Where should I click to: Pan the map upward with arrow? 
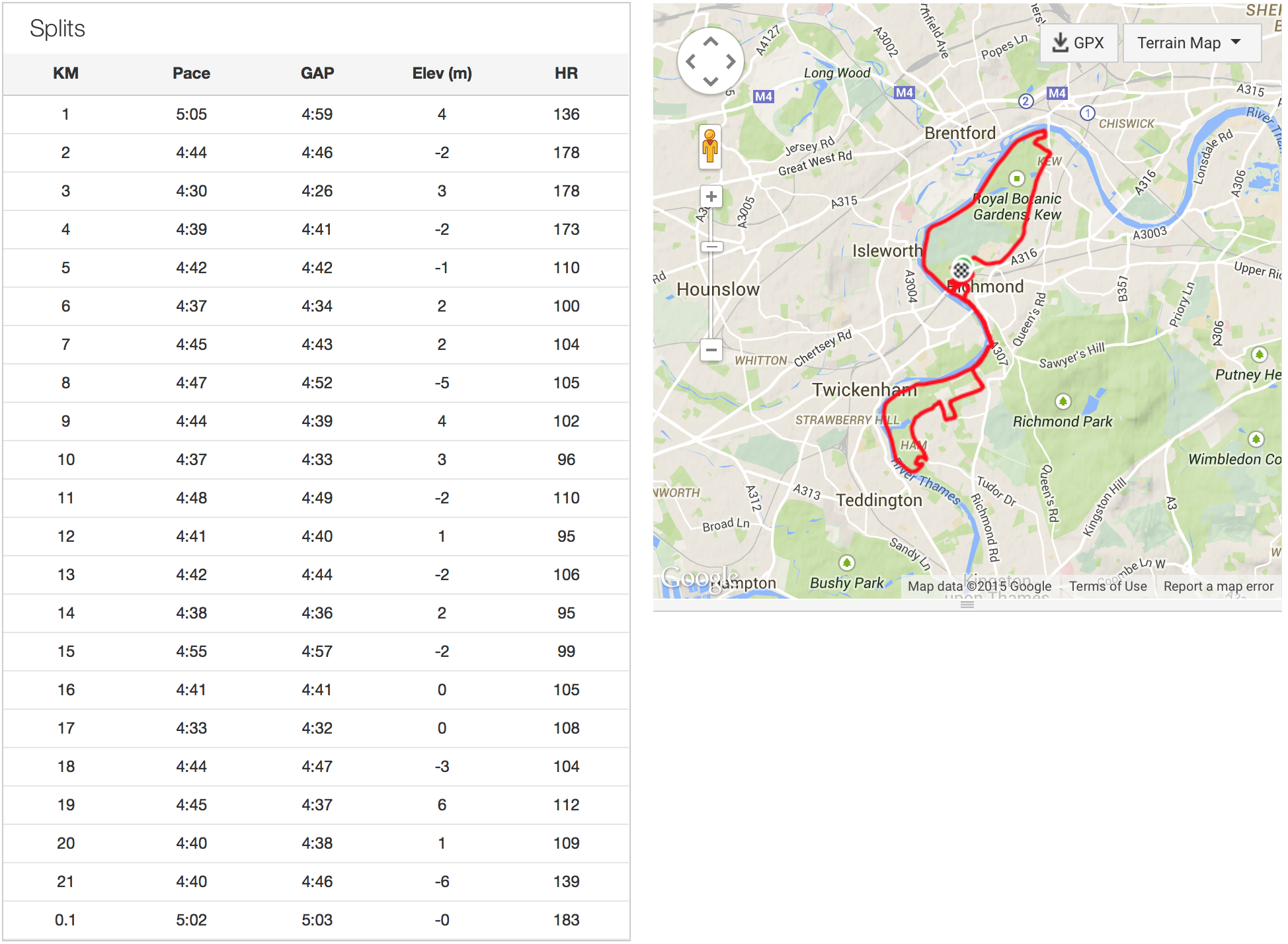[711, 42]
